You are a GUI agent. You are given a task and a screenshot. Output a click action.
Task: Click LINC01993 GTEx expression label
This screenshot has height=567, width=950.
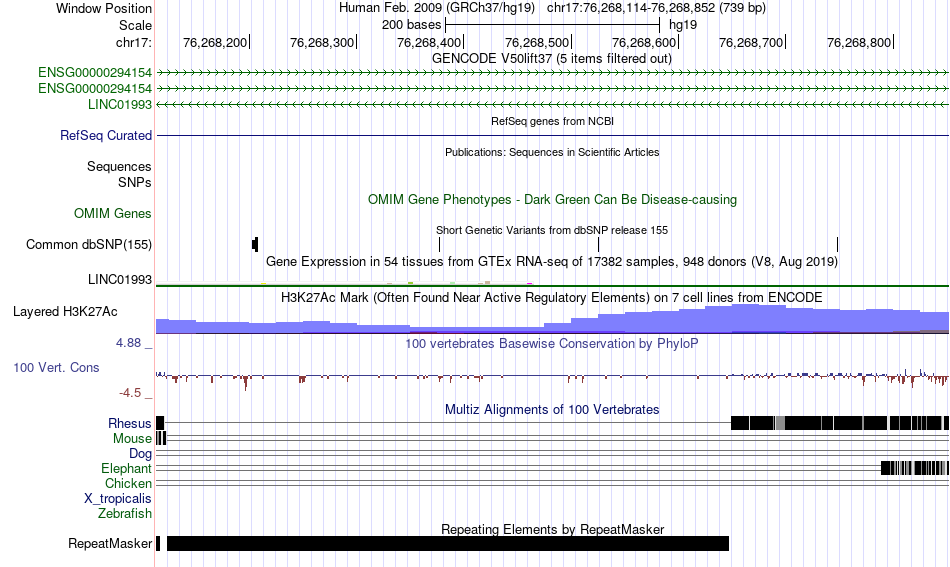pos(120,279)
